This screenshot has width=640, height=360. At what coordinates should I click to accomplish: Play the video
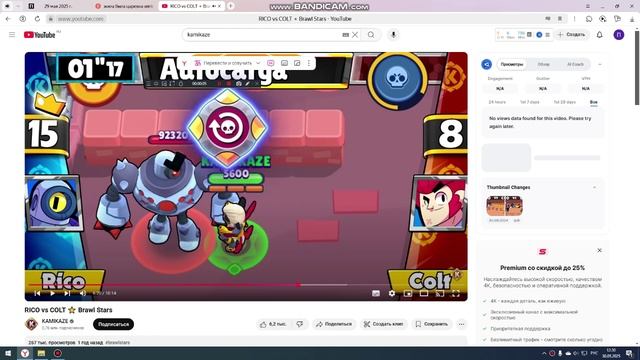(52, 293)
